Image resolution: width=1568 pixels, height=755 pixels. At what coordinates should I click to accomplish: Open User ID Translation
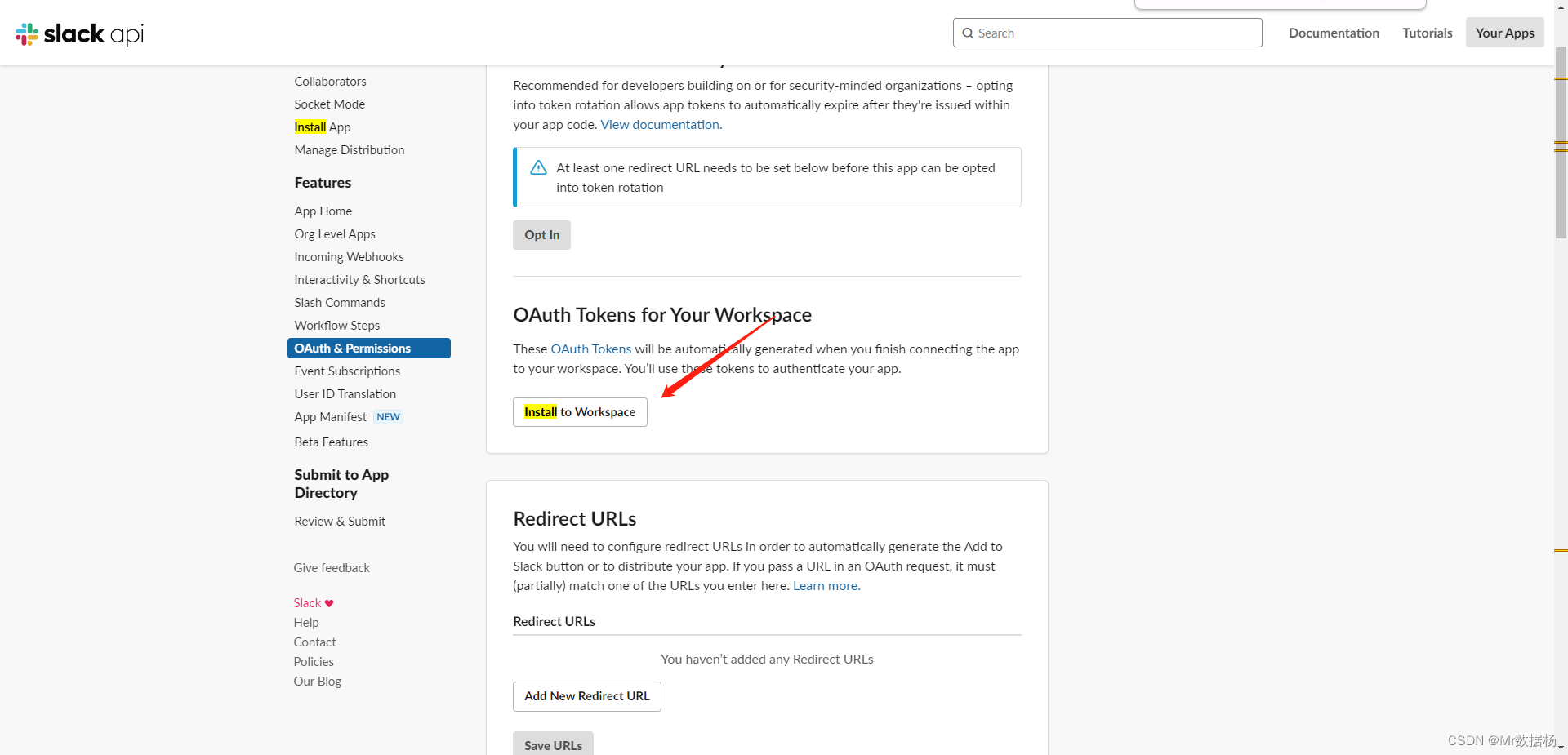[345, 394]
